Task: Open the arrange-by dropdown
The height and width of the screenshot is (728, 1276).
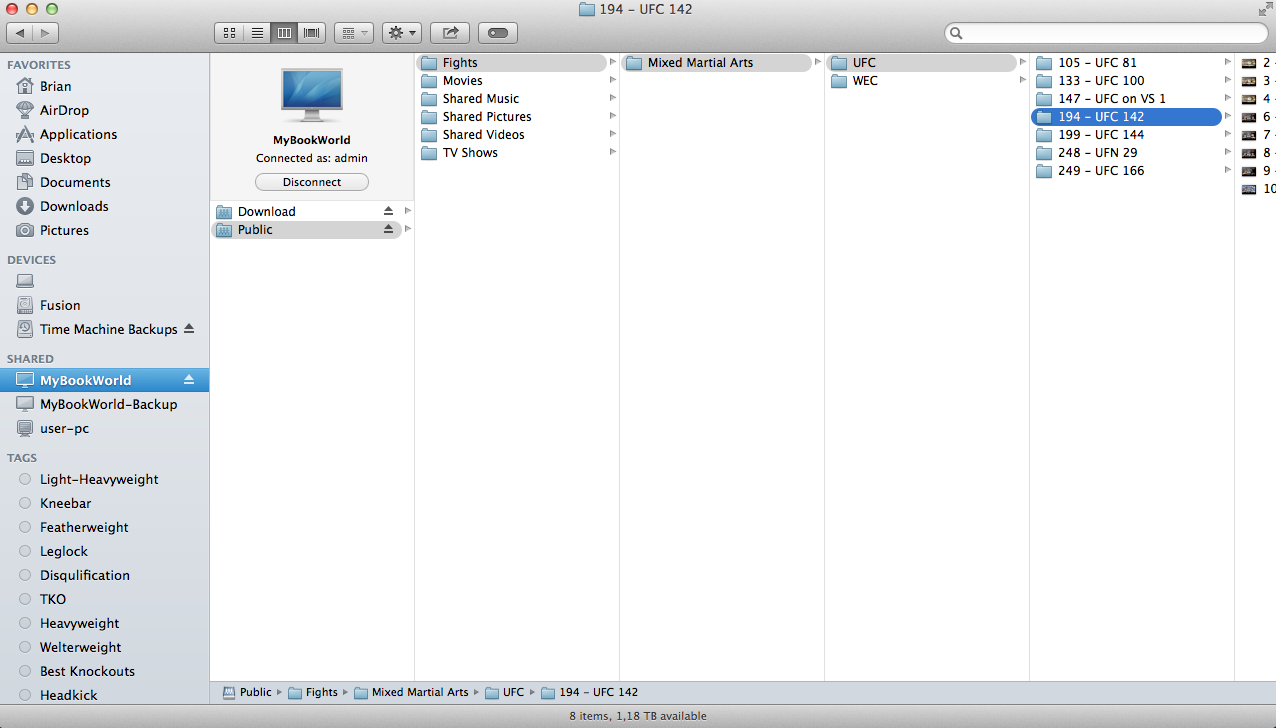Action: coord(354,33)
